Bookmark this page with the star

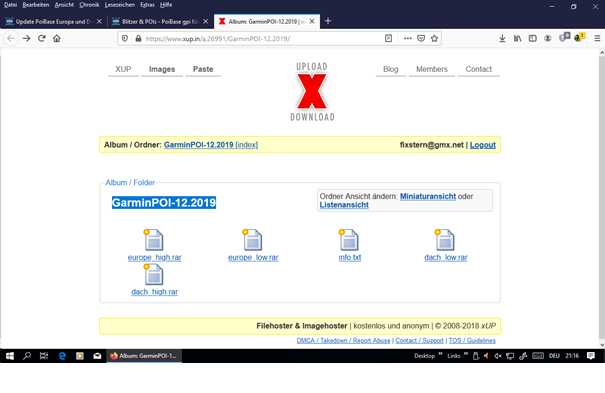coord(434,38)
